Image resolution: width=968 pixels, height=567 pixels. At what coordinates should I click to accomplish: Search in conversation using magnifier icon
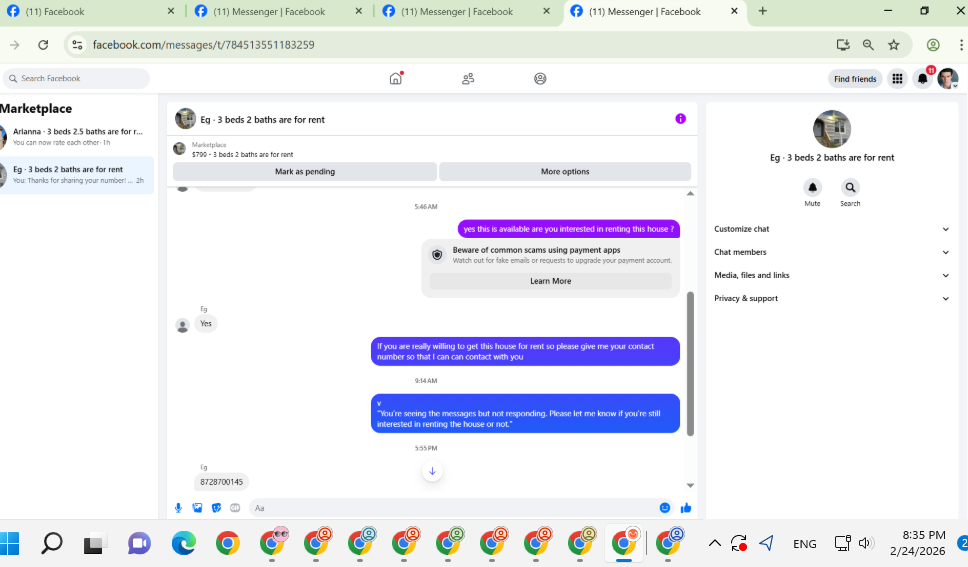[x=850, y=187]
